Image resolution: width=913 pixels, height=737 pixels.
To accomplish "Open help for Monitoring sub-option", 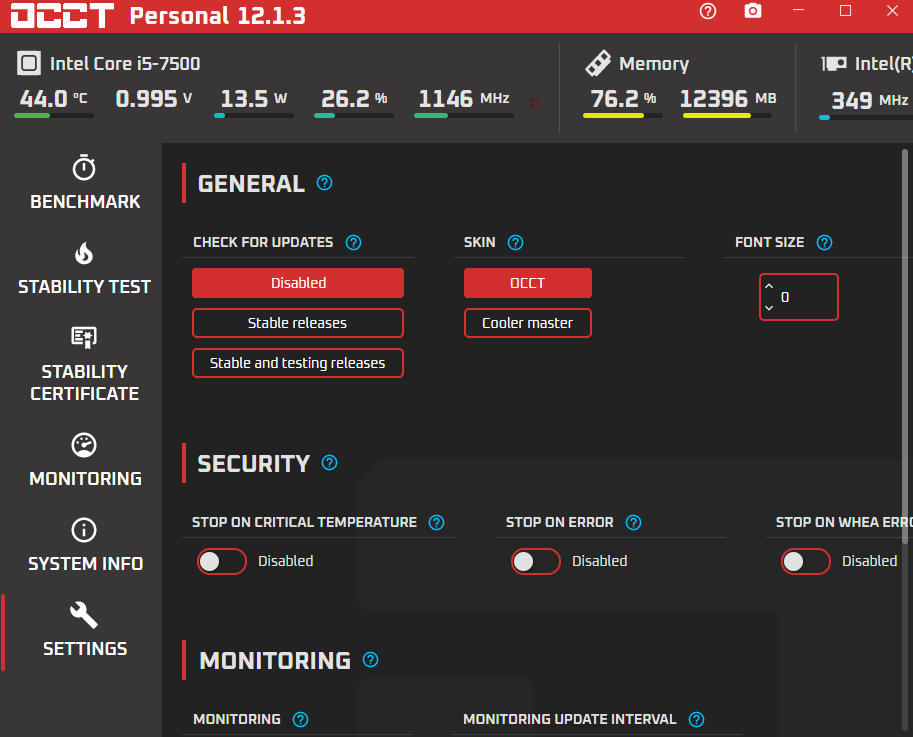I will pos(300,720).
